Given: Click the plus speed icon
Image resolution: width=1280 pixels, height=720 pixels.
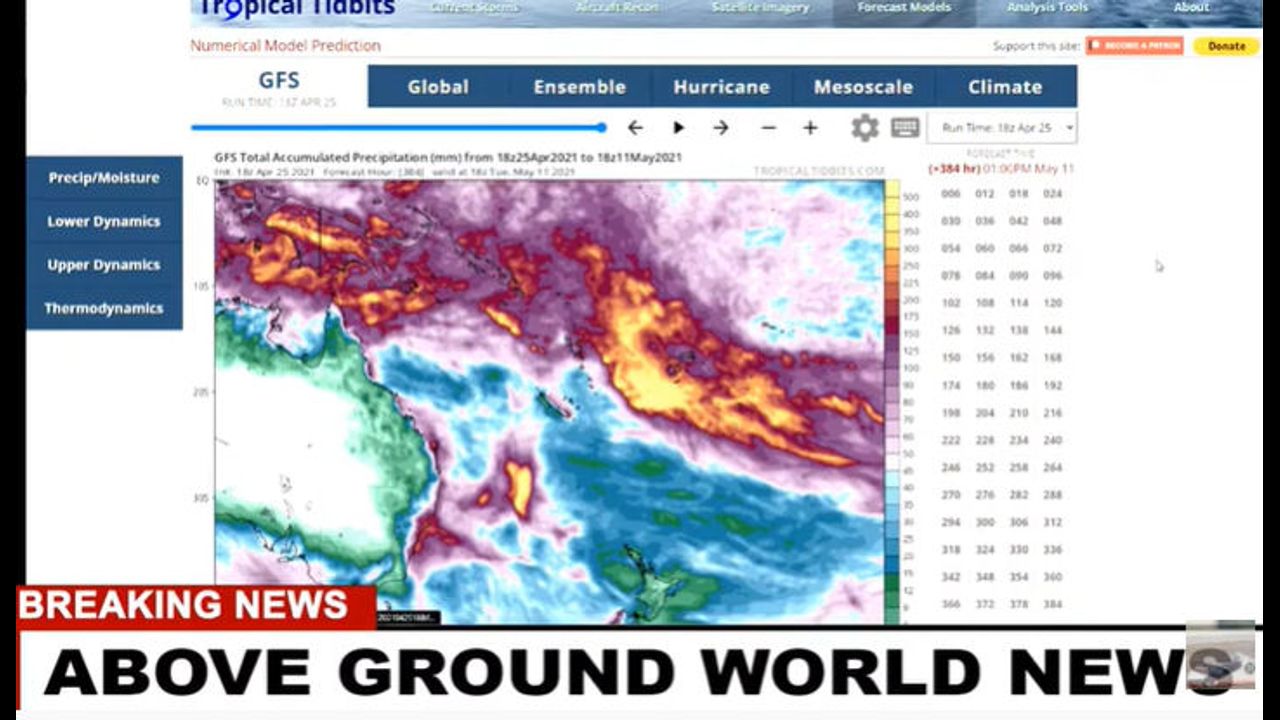Looking at the screenshot, I should point(810,128).
